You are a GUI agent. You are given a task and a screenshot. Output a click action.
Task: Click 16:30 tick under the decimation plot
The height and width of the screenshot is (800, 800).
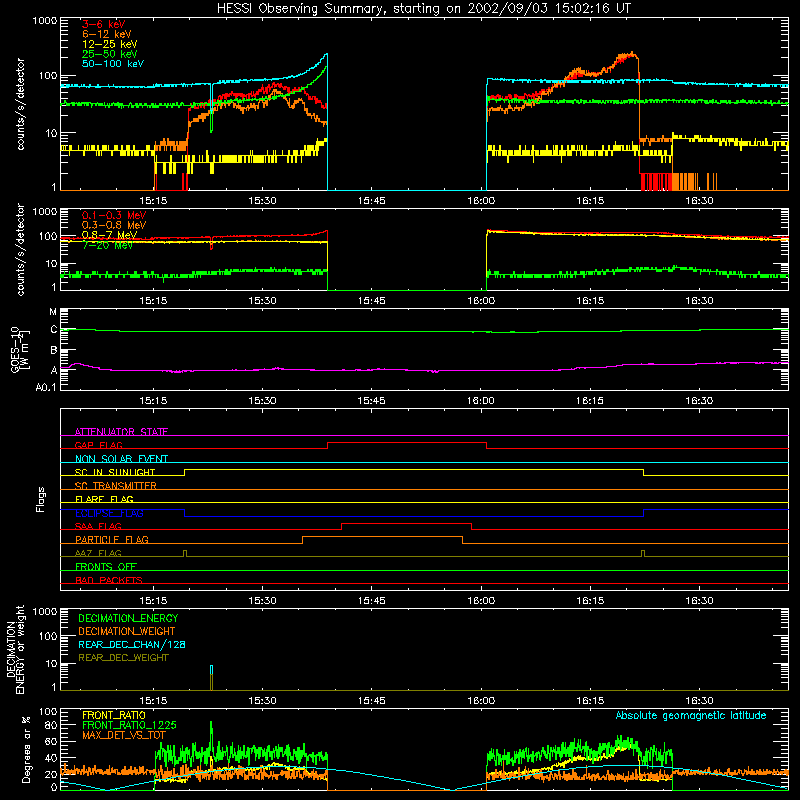[x=699, y=701]
